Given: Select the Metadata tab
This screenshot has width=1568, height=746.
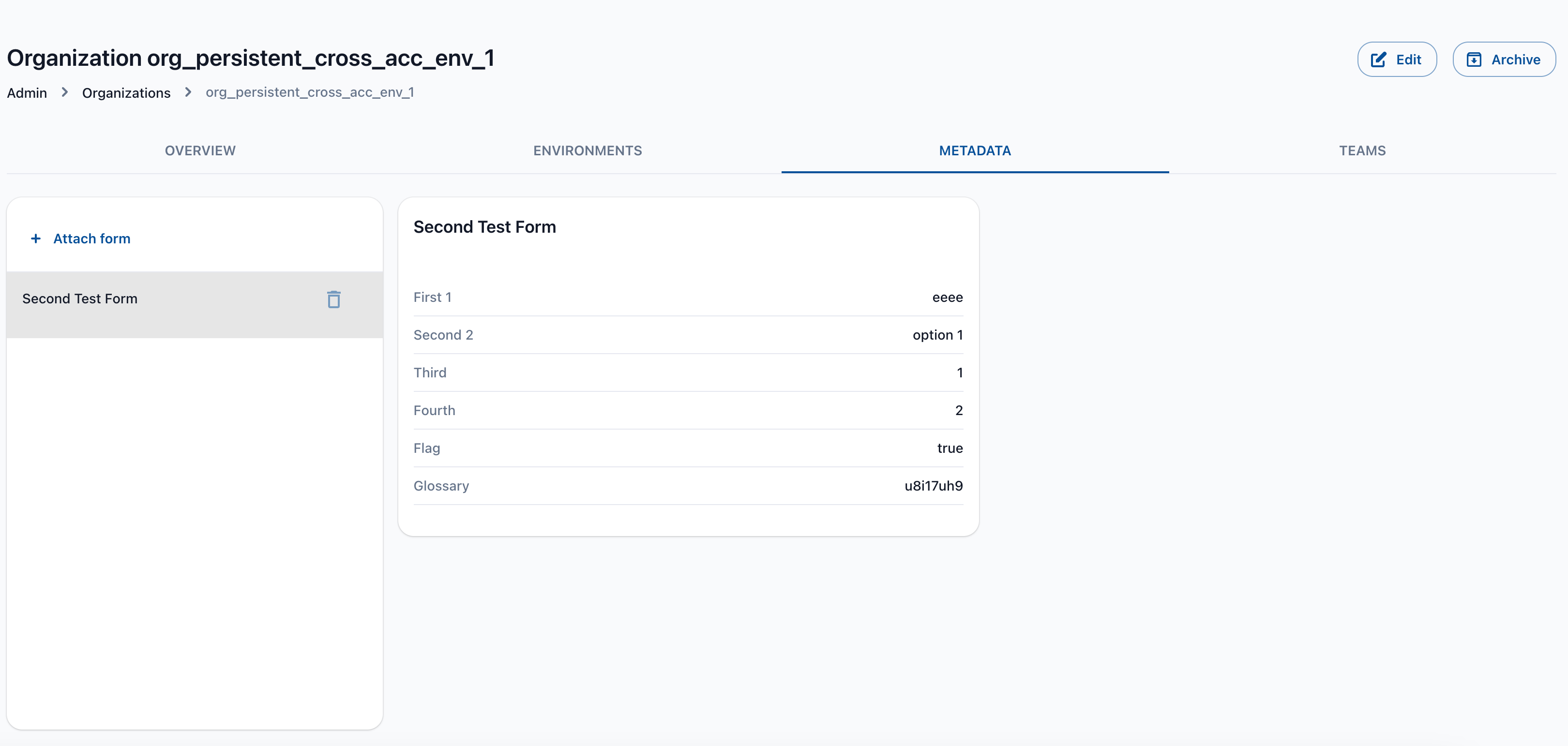Looking at the screenshot, I should coord(975,150).
